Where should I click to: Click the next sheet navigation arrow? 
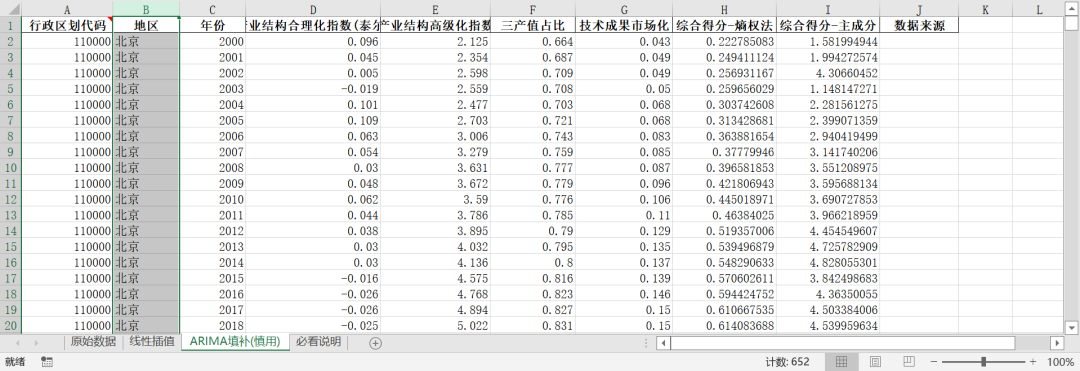(x=36, y=342)
